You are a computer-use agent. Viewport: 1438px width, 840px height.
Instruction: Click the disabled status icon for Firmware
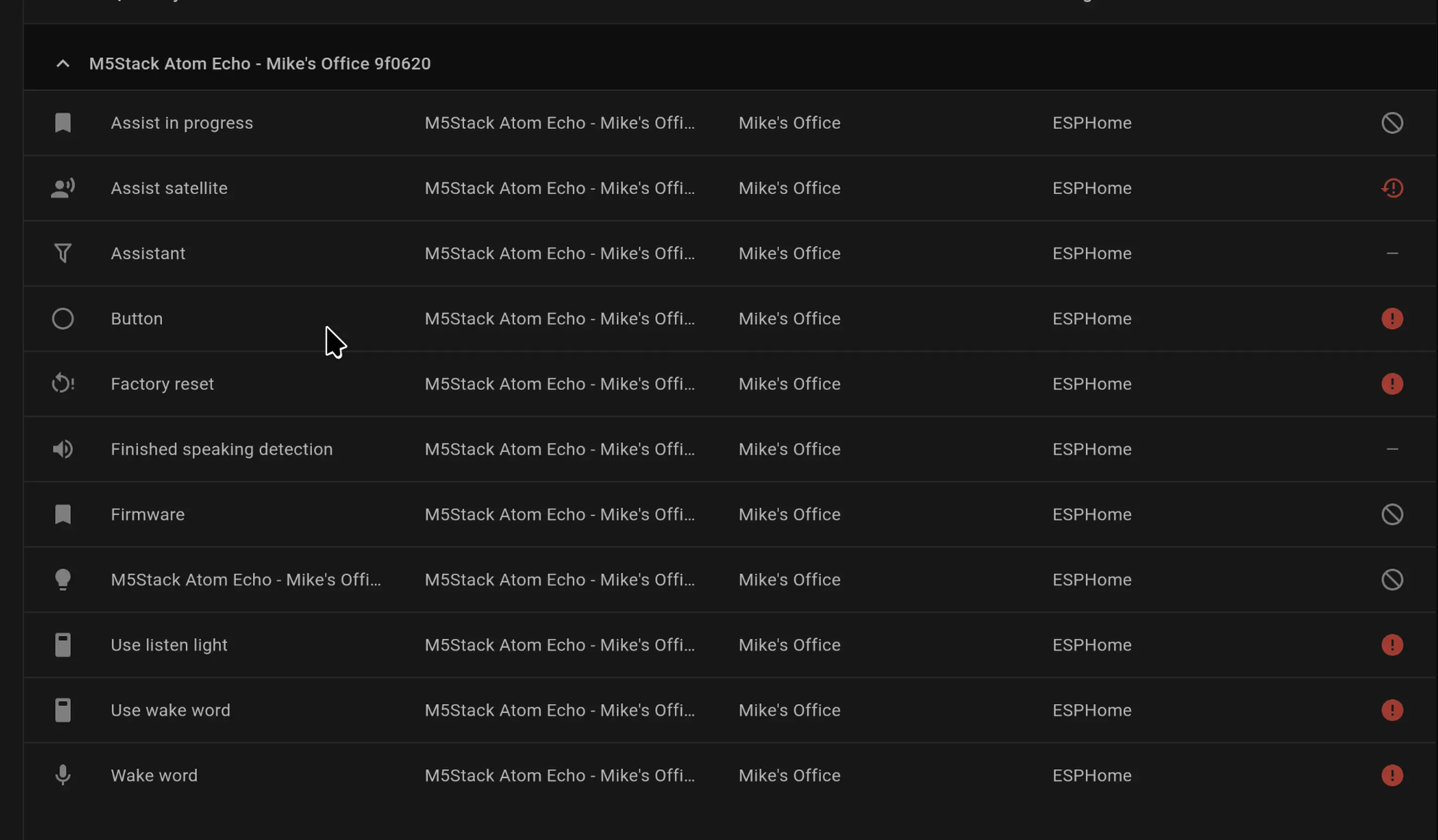(1392, 514)
